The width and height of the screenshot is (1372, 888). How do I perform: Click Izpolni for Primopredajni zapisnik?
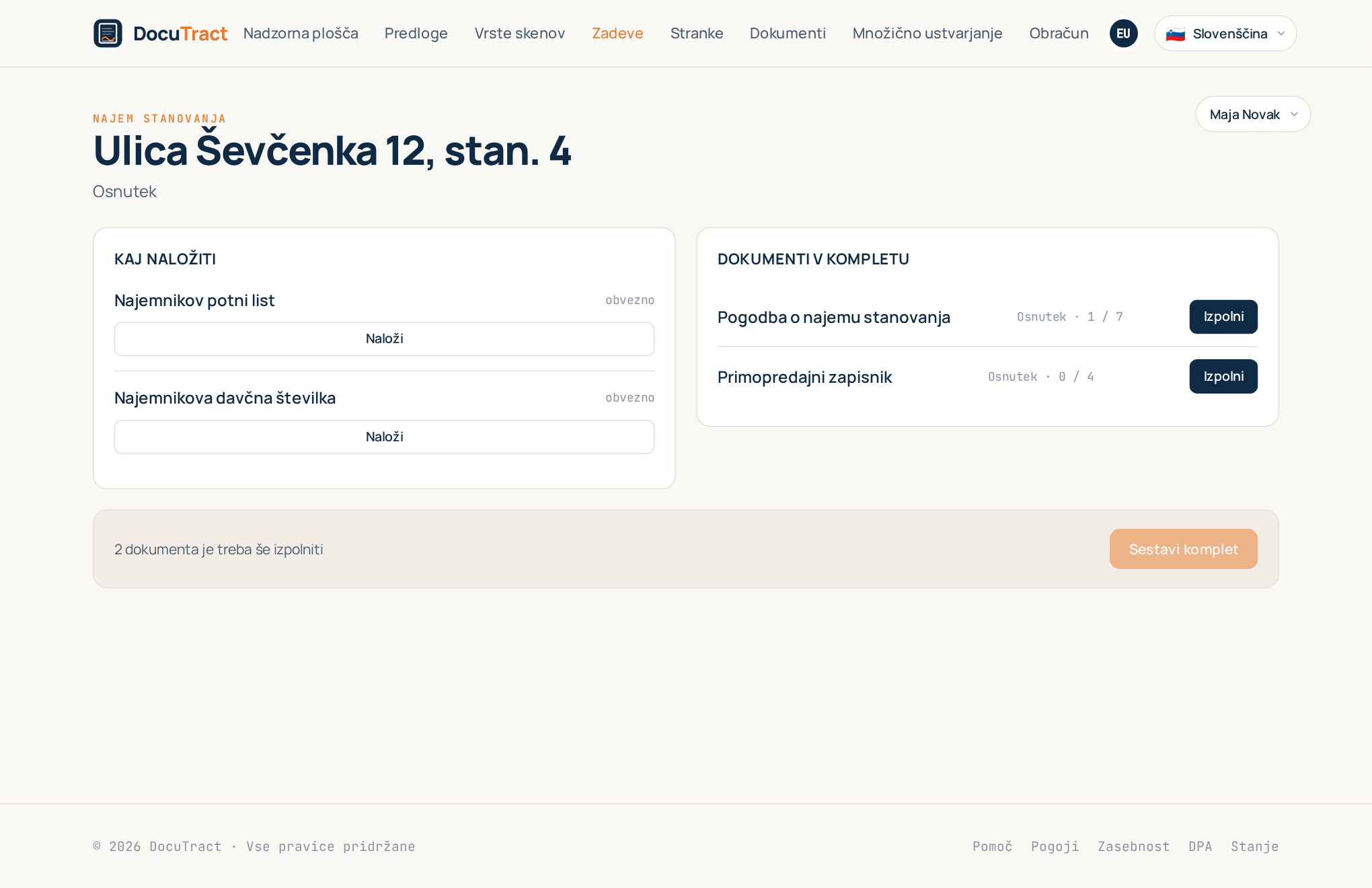tap(1223, 377)
